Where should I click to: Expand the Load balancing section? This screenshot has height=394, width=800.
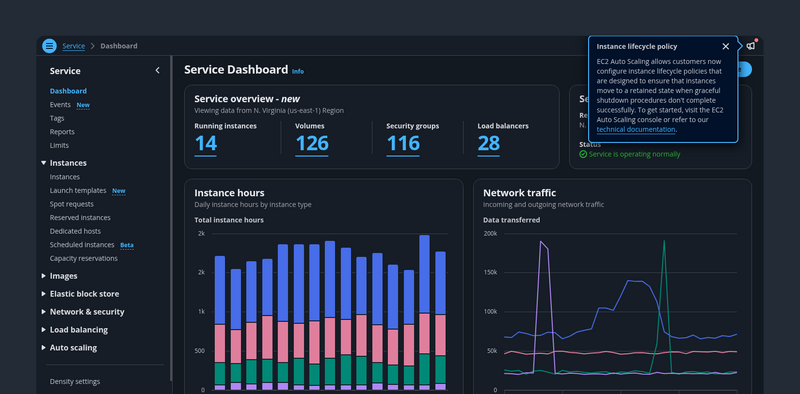pyautogui.click(x=43, y=329)
